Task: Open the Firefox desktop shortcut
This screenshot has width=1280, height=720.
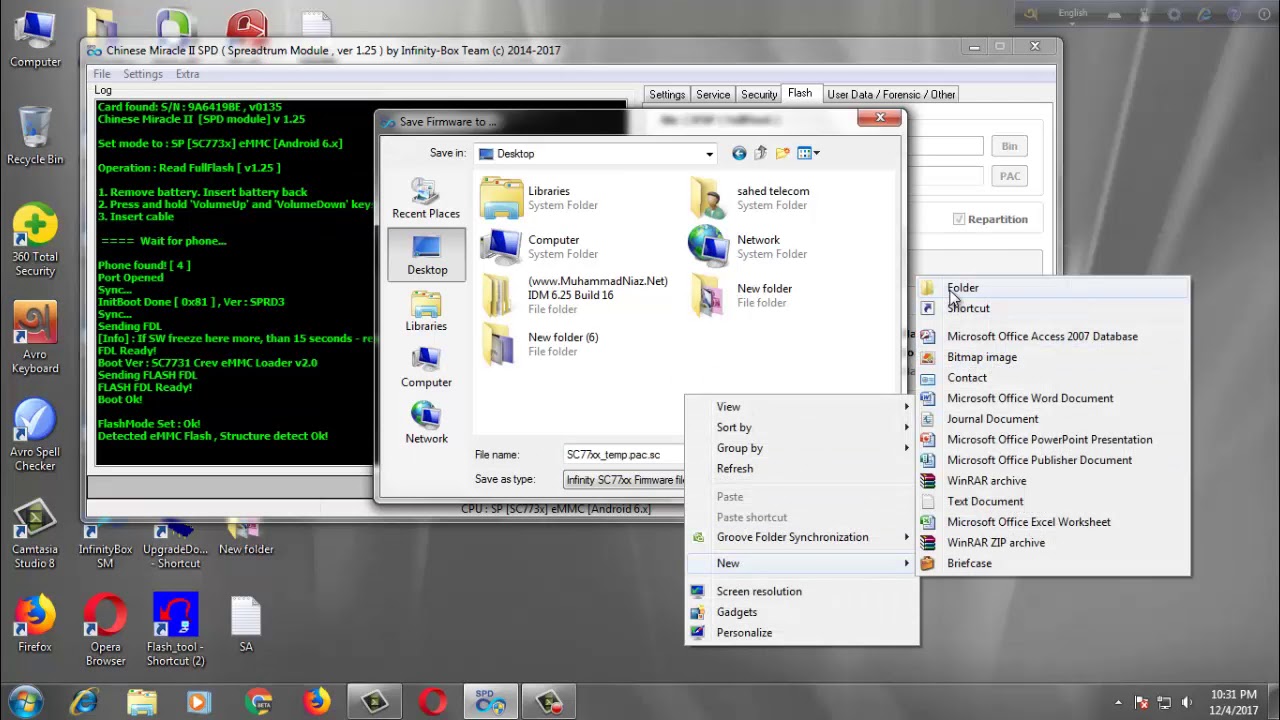Action: click(35, 624)
